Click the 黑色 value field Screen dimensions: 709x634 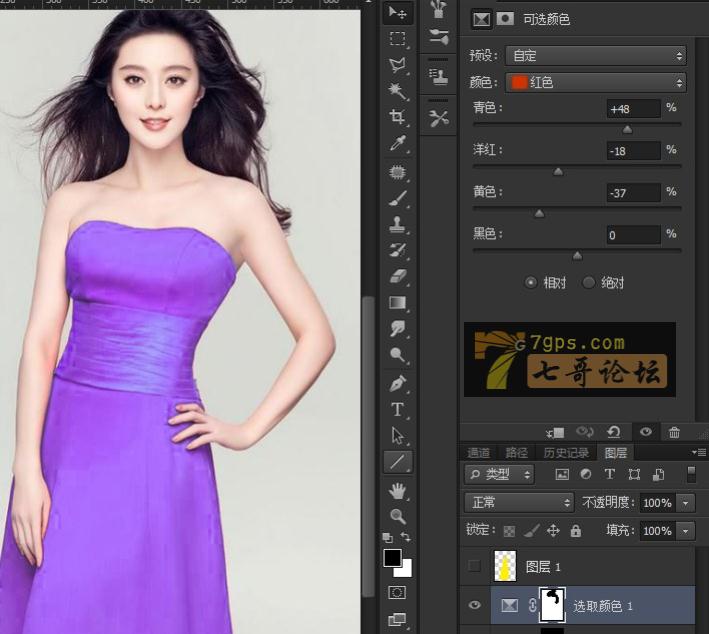click(x=633, y=235)
